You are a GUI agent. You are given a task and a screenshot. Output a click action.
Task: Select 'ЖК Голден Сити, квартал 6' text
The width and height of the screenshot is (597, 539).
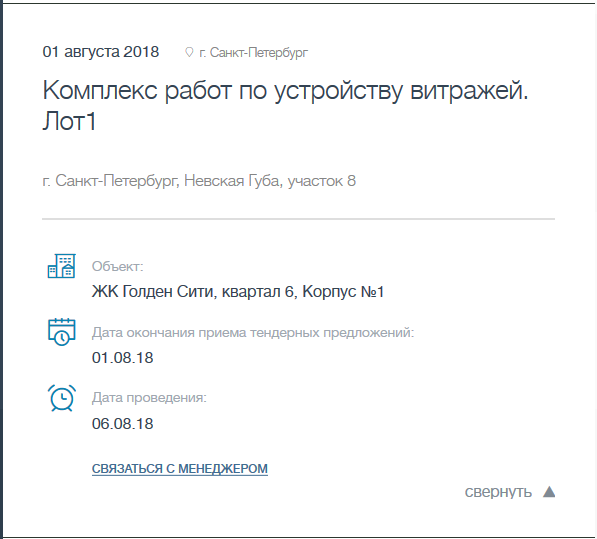pyautogui.click(x=193, y=292)
